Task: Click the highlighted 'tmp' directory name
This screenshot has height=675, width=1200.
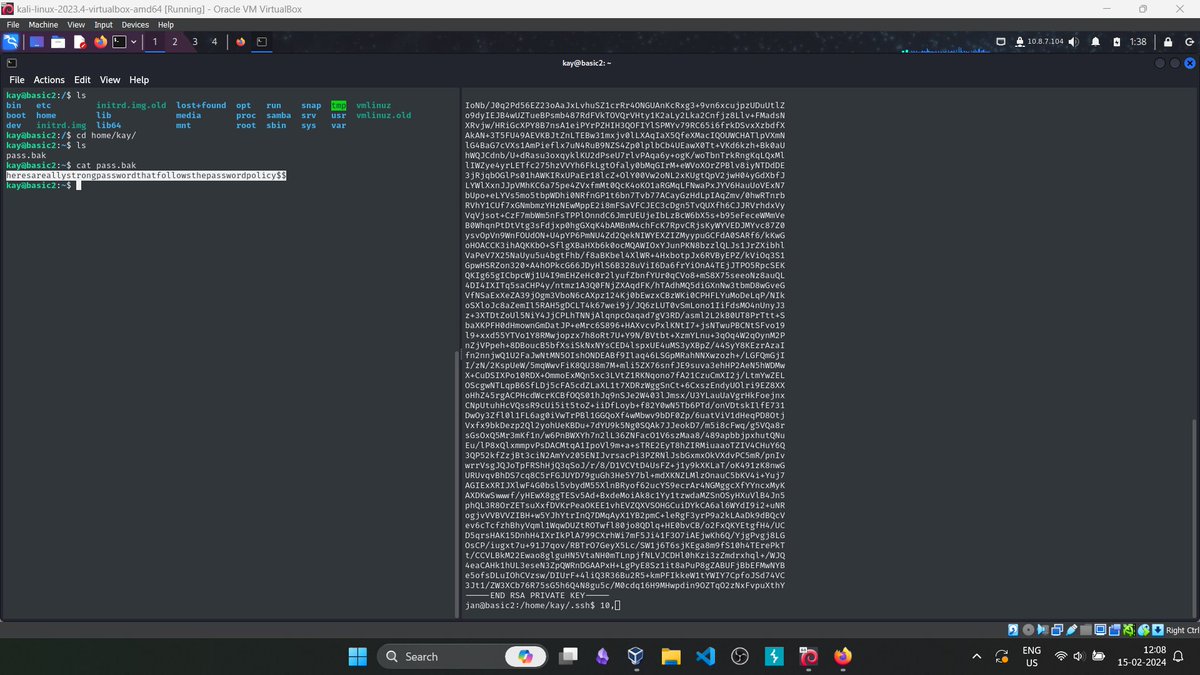Action: 339,105
